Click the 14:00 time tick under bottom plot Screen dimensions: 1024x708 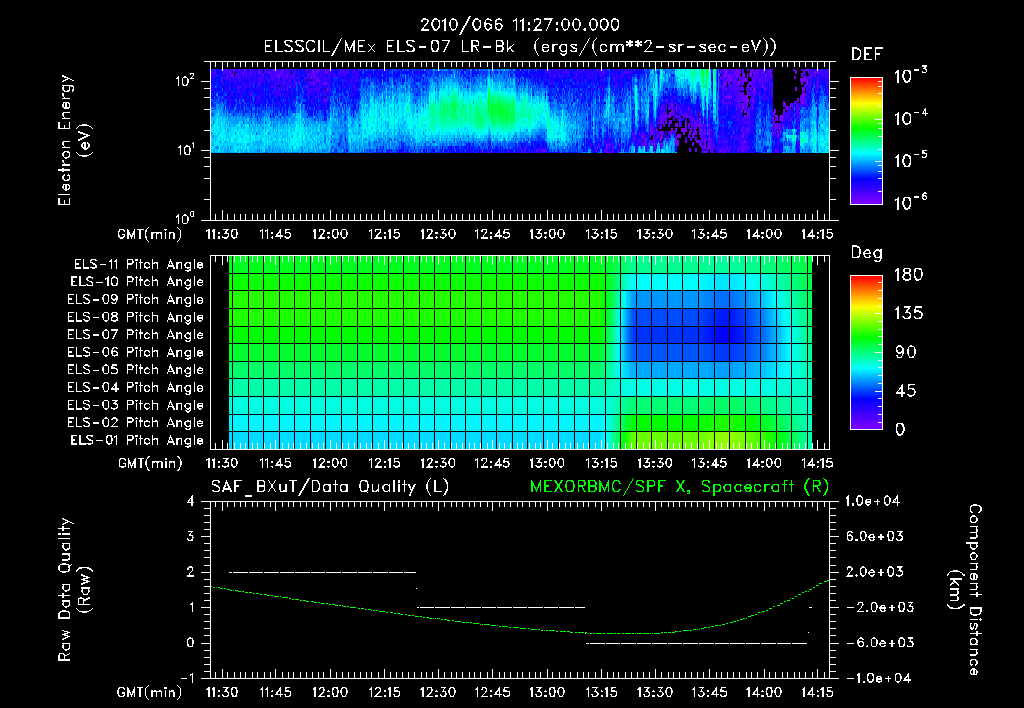click(763, 692)
